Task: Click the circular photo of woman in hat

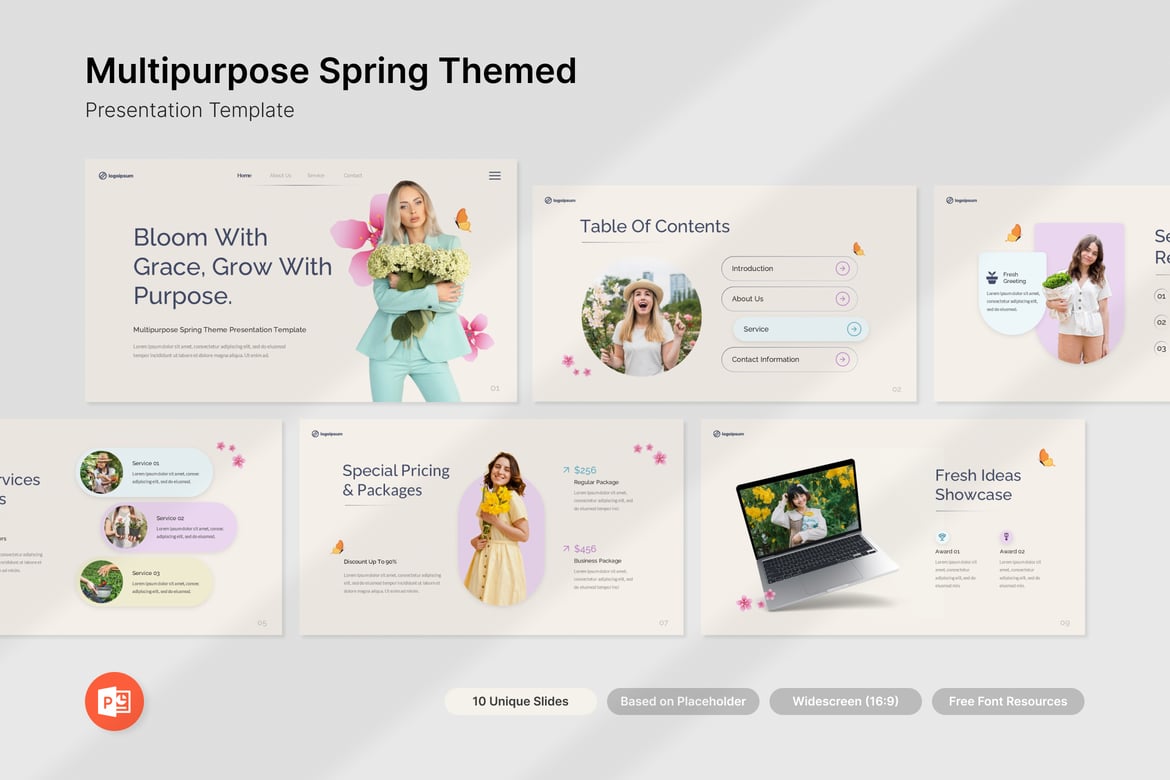Action: (642, 316)
